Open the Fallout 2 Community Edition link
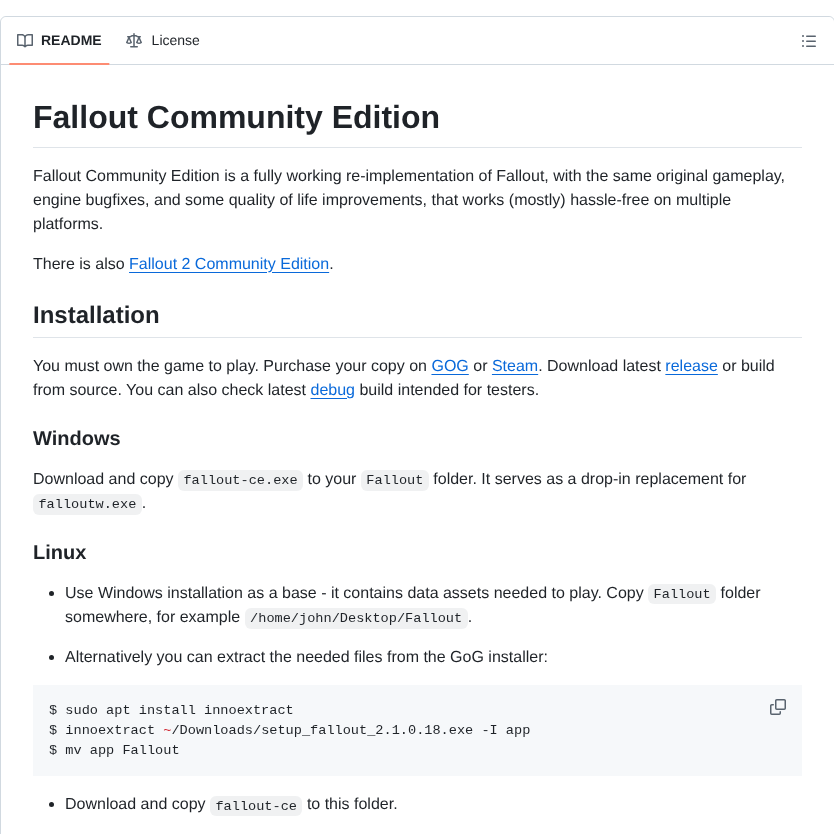The height and width of the screenshot is (834, 834). [229, 264]
